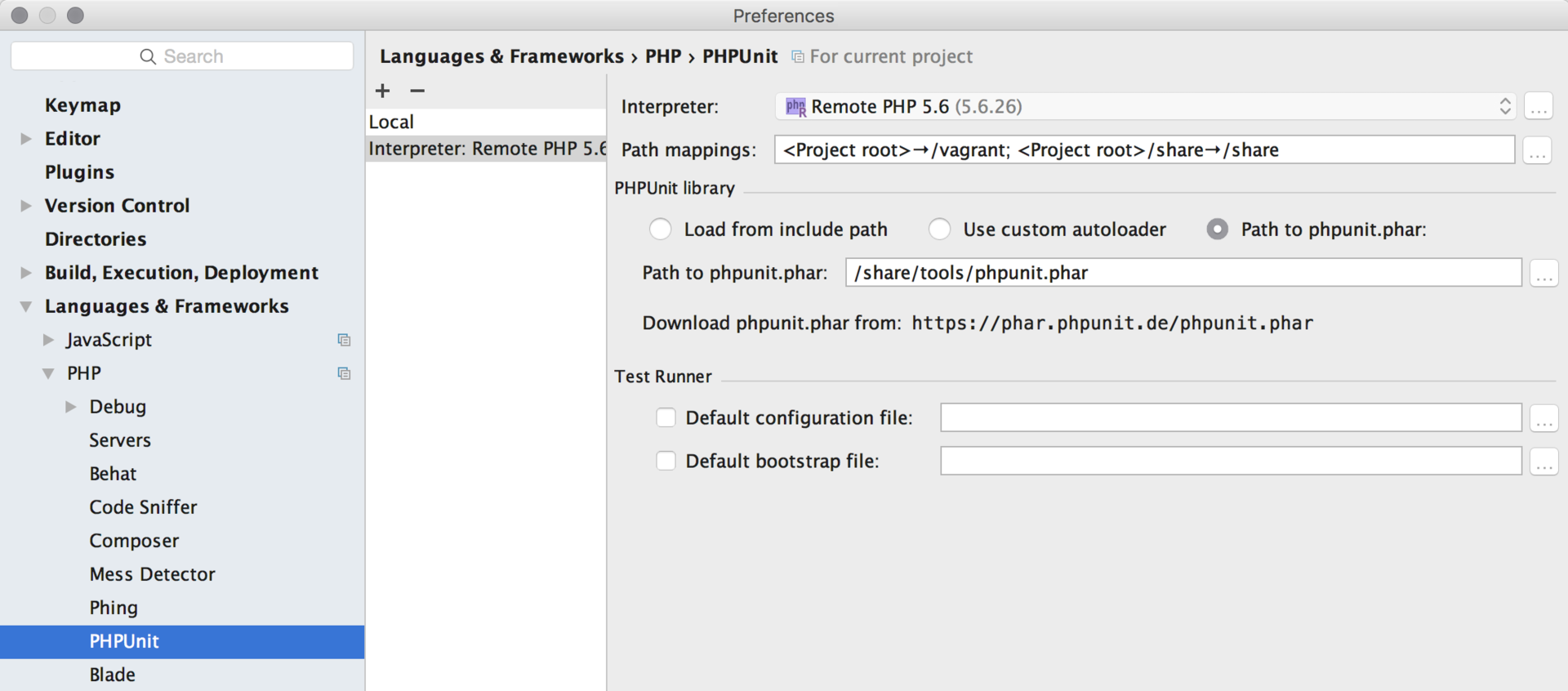Browse for phpunit.phar file path
Screen dimensions: 1568x691
[x=1543, y=273]
